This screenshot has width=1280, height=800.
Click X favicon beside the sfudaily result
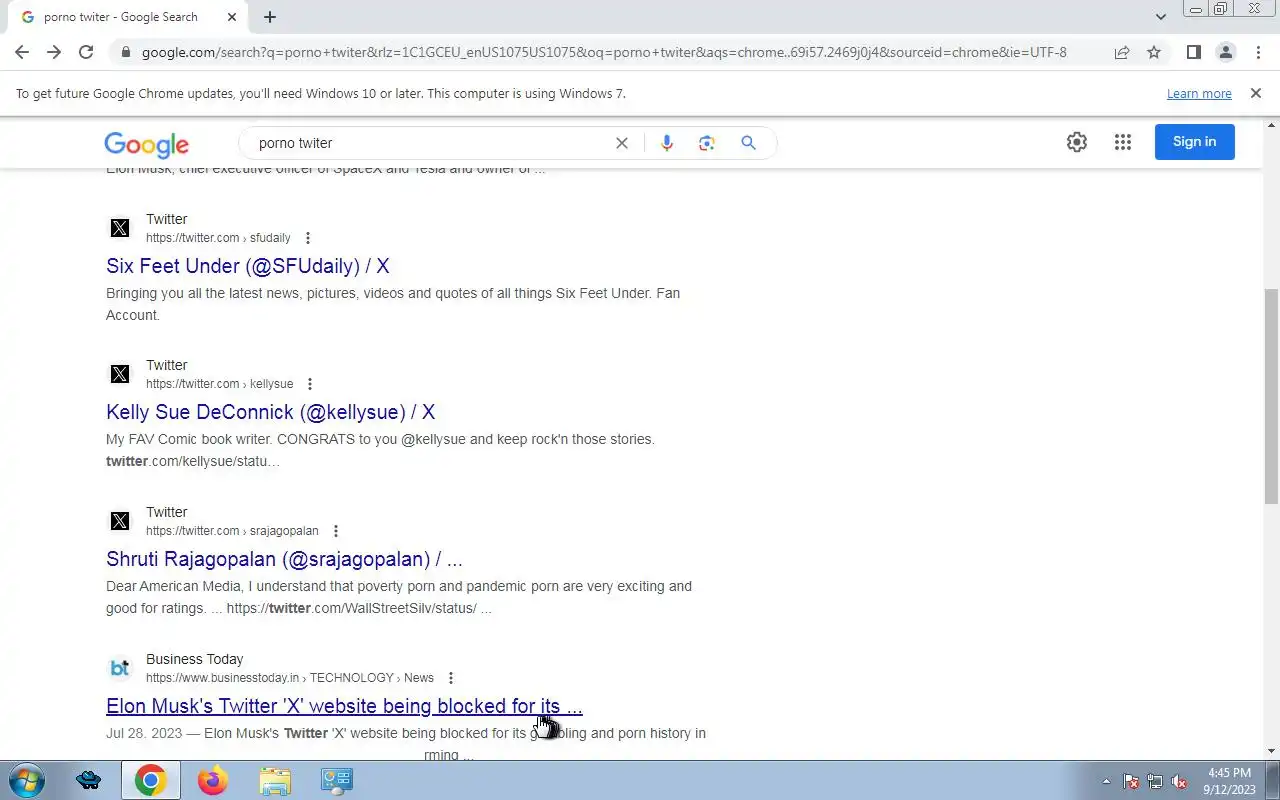click(x=120, y=228)
